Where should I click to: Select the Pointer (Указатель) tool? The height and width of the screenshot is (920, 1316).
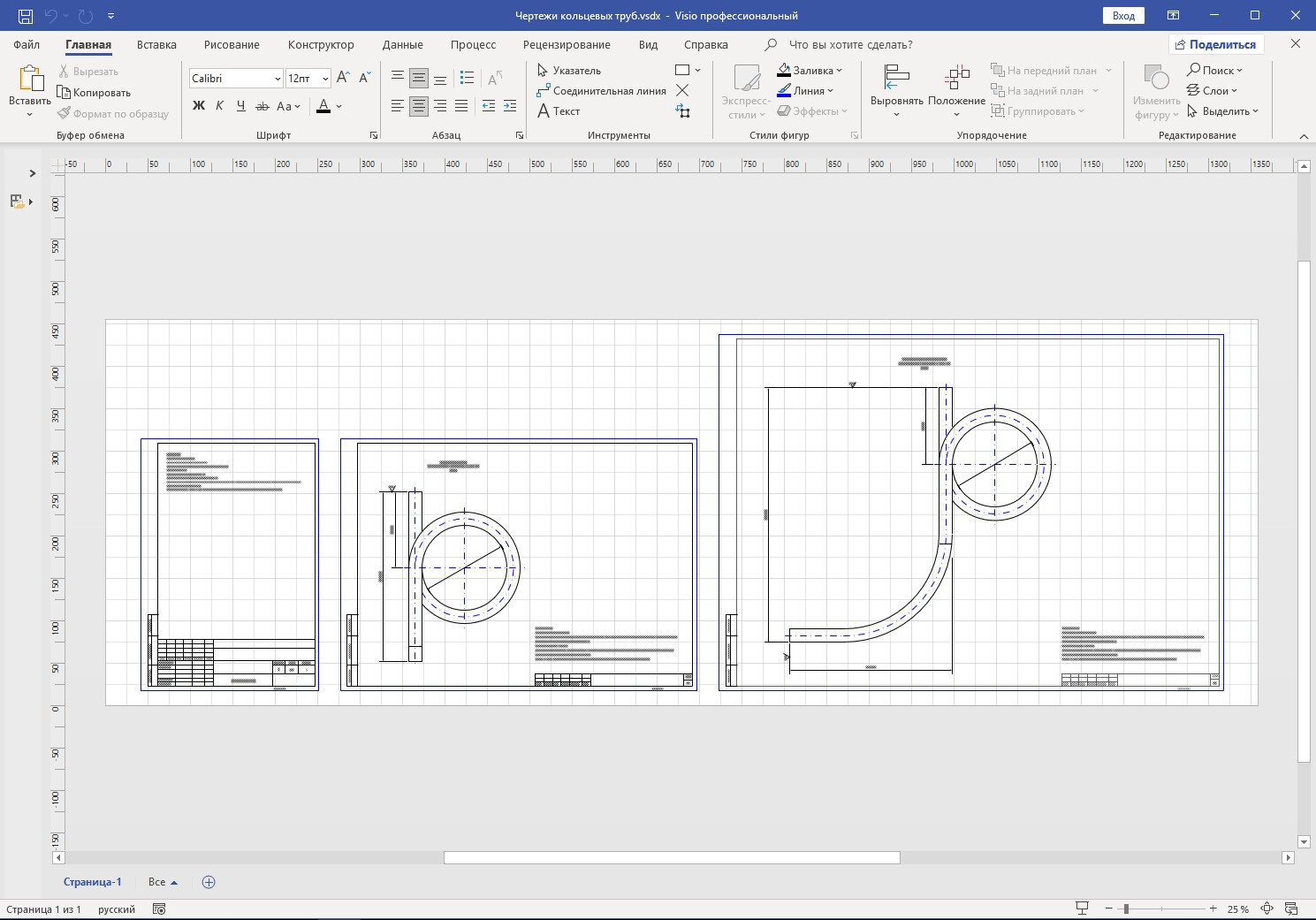[569, 71]
